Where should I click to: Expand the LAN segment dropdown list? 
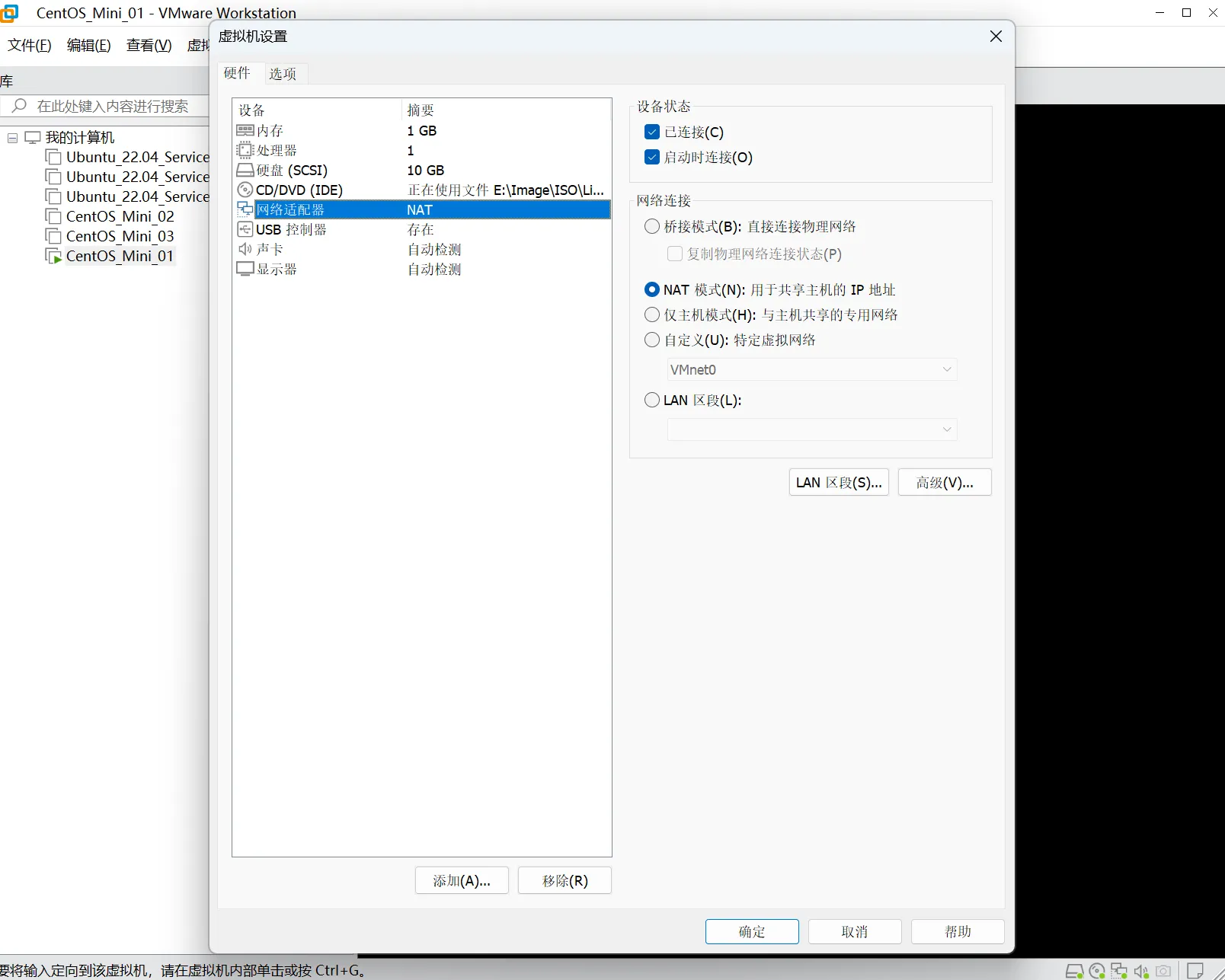pyautogui.click(x=811, y=429)
